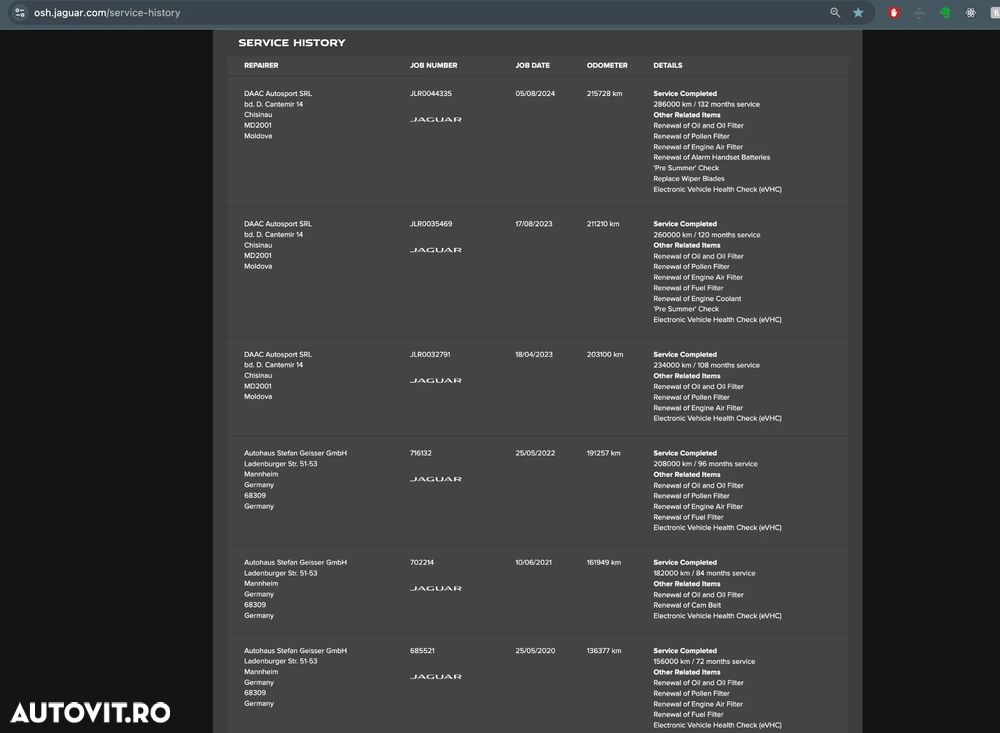The height and width of the screenshot is (733, 1000).
Task: Click the SERVICE HISTORY heading
Action: coord(291,43)
